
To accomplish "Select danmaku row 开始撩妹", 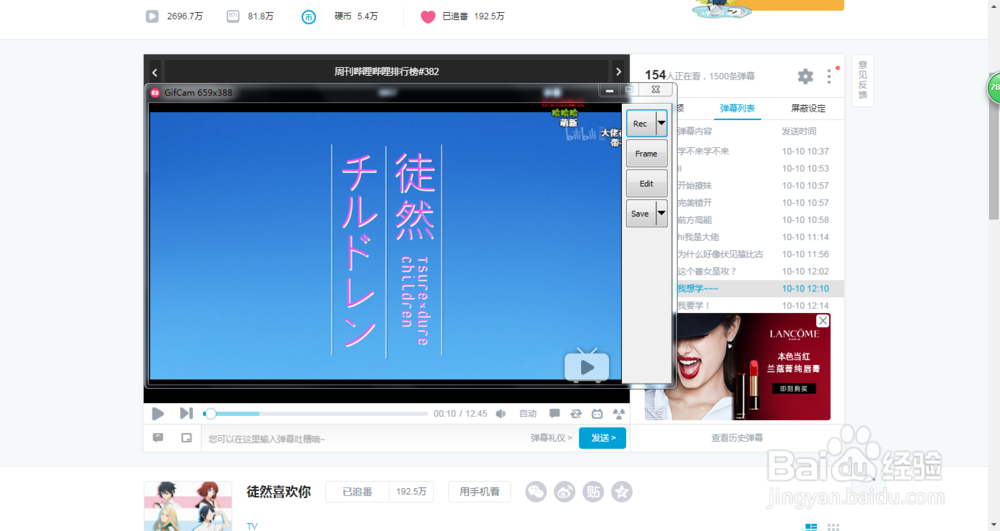I will pos(760,185).
